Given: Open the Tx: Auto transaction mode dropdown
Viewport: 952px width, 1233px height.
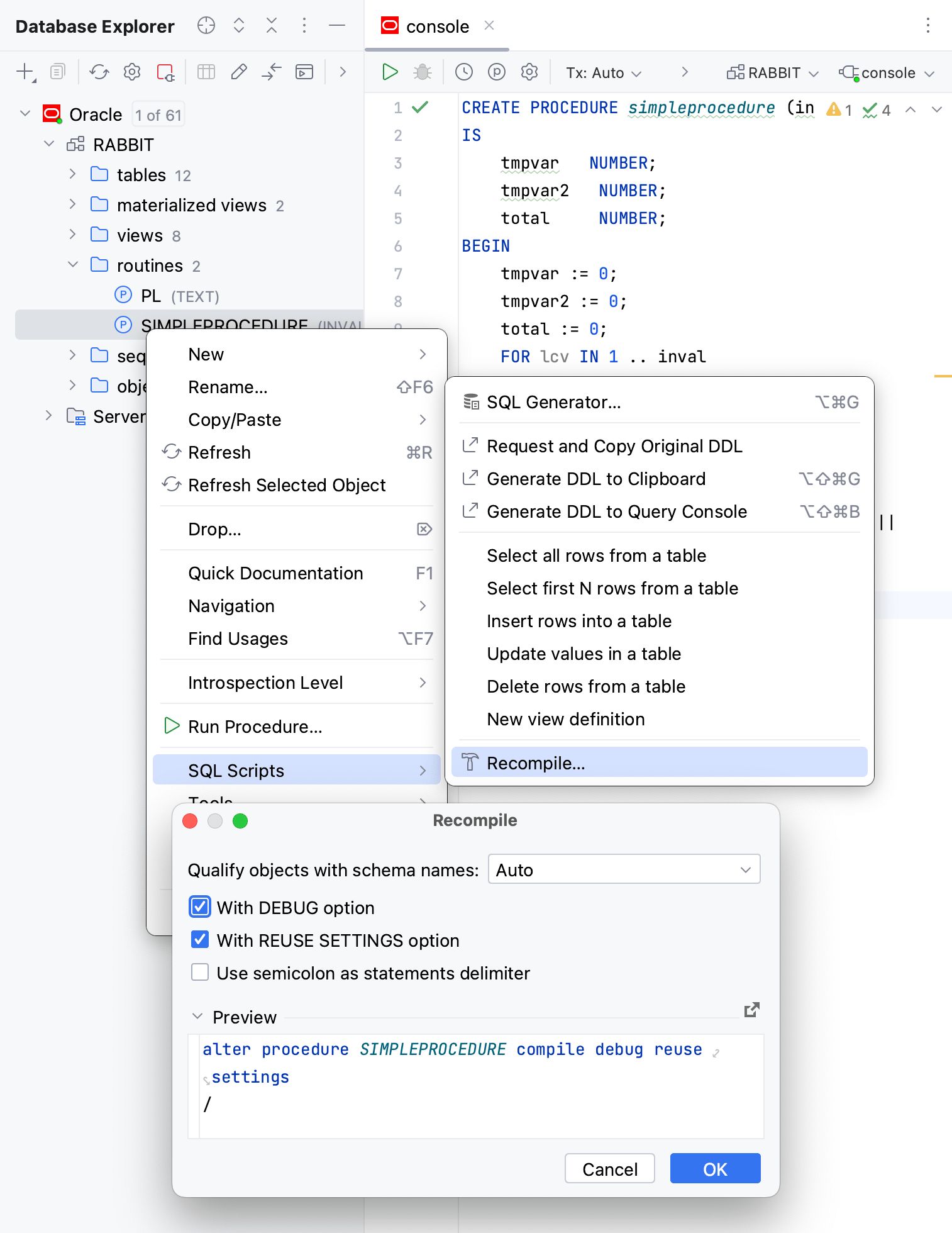Looking at the screenshot, I should (x=603, y=73).
